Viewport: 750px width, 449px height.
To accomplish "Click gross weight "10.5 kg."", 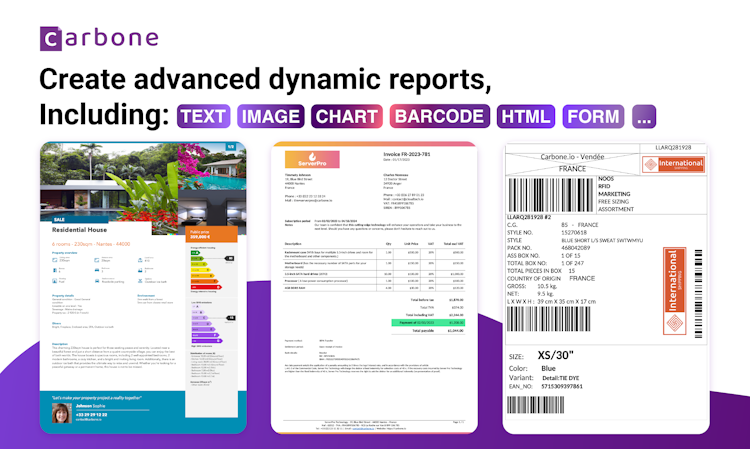I will click(x=546, y=286).
